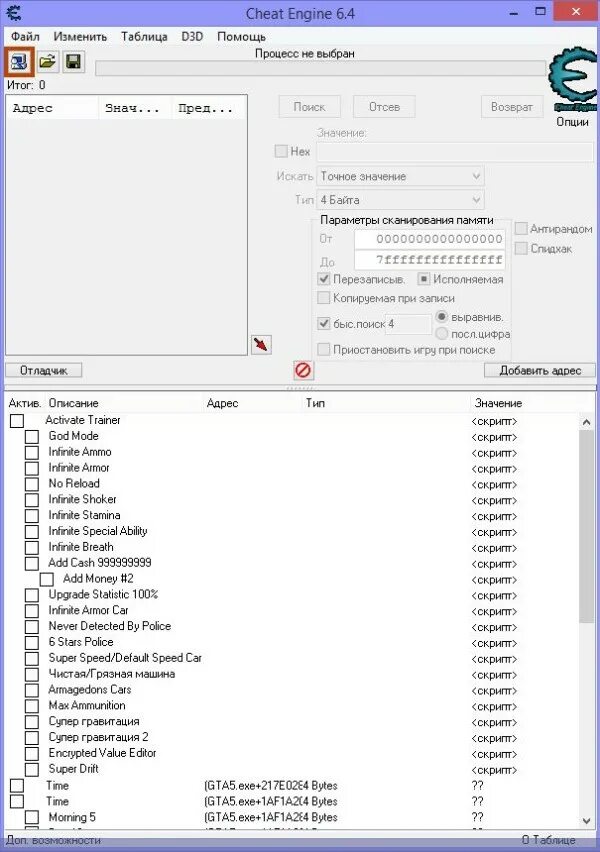Click the save floppy disk icon

point(73,61)
